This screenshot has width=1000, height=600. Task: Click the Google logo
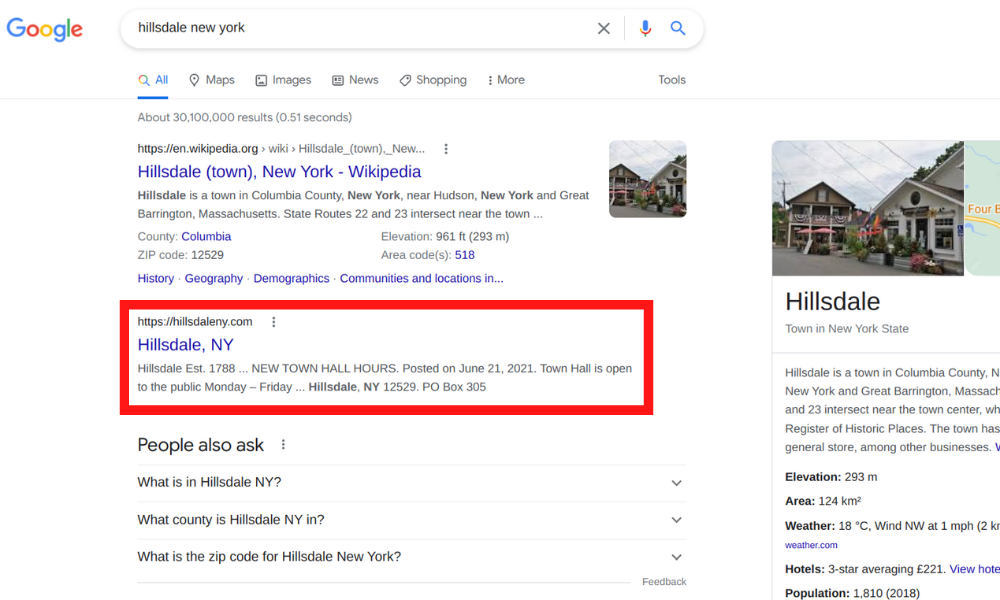[45, 29]
